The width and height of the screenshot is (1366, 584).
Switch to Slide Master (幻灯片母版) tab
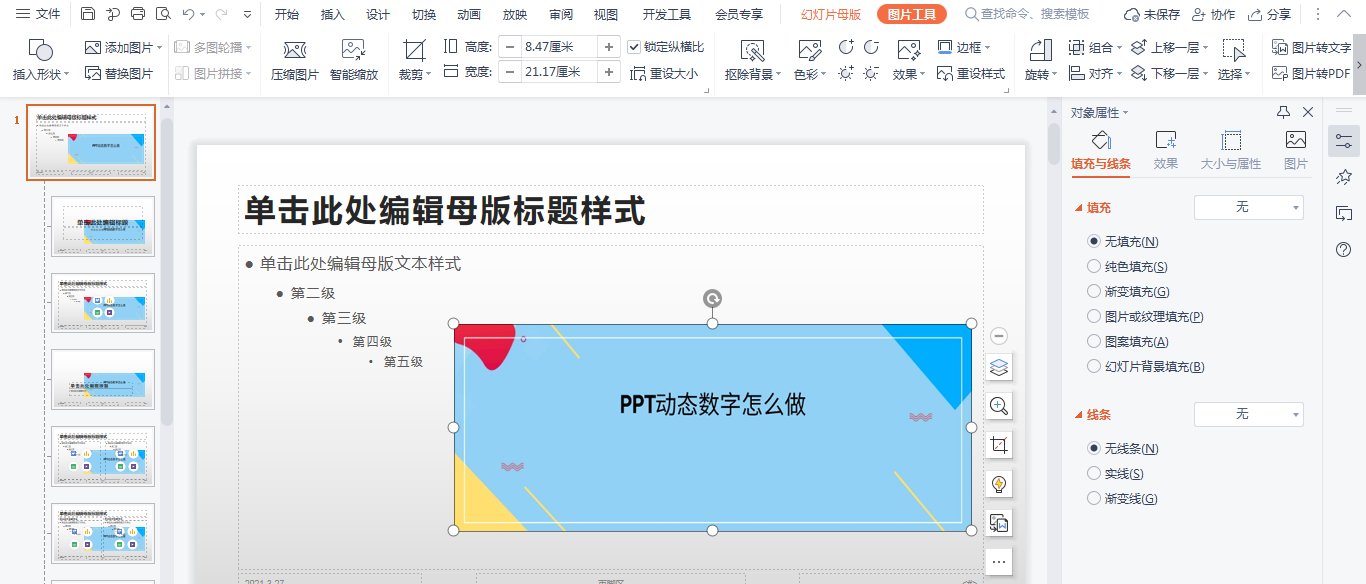click(831, 14)
